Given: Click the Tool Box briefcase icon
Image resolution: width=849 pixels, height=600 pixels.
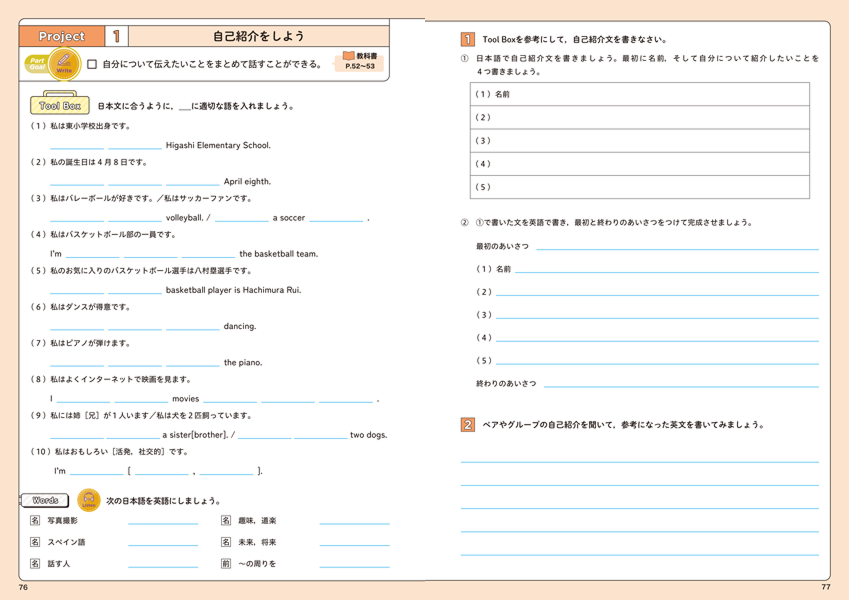Looking at the screenshot, I should tap(59, 106).
